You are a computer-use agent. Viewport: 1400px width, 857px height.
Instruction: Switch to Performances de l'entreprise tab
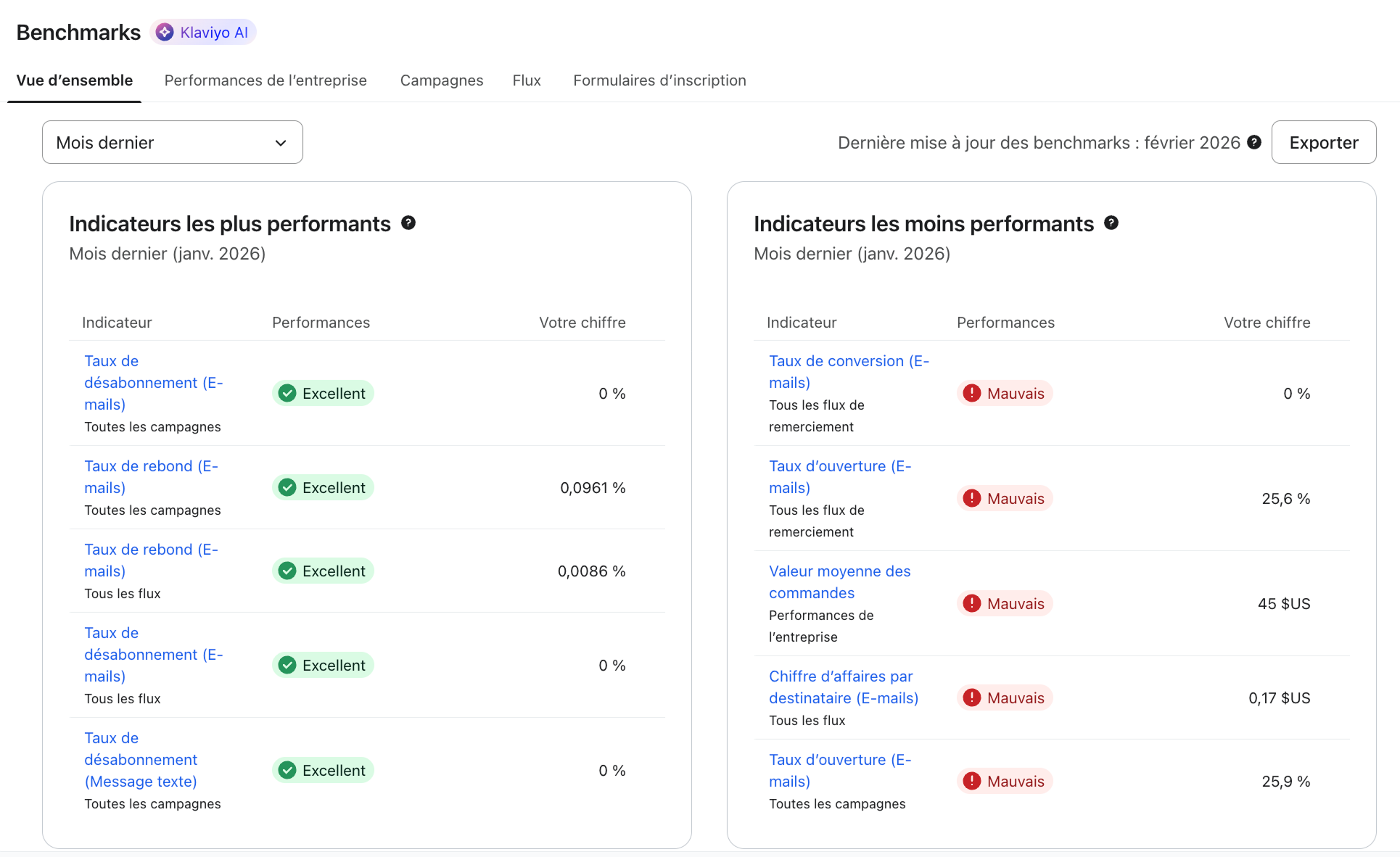[265, 80]
